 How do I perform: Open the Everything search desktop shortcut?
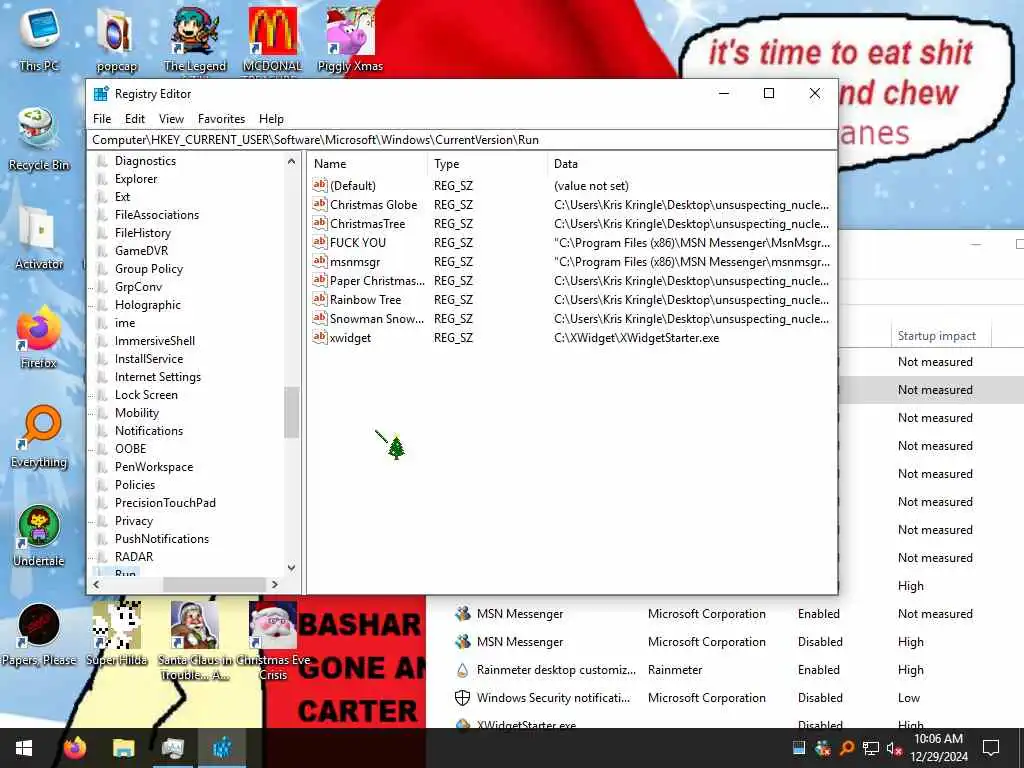[39, 436]
